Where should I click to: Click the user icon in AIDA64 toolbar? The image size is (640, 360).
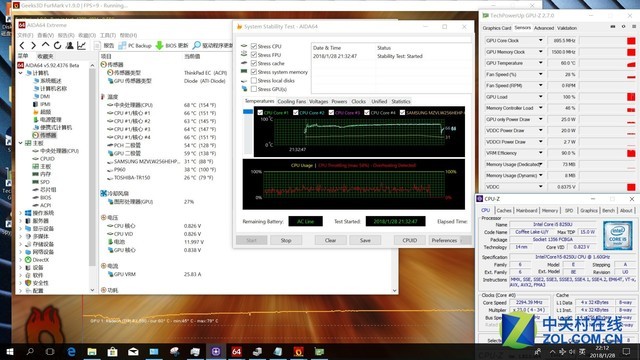pyautogui.click(x=69, y=45)
